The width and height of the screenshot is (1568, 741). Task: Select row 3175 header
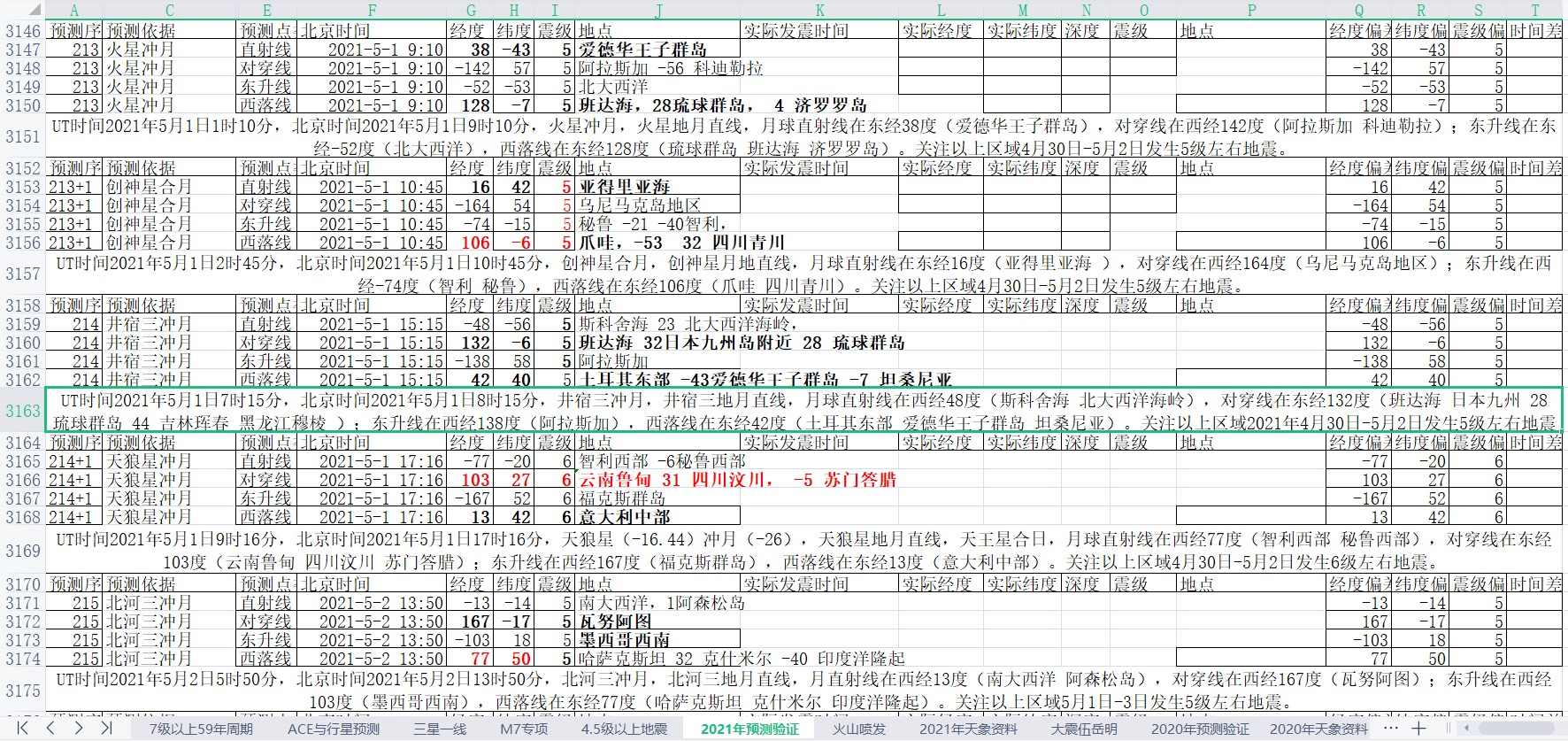tap(23, 691)
